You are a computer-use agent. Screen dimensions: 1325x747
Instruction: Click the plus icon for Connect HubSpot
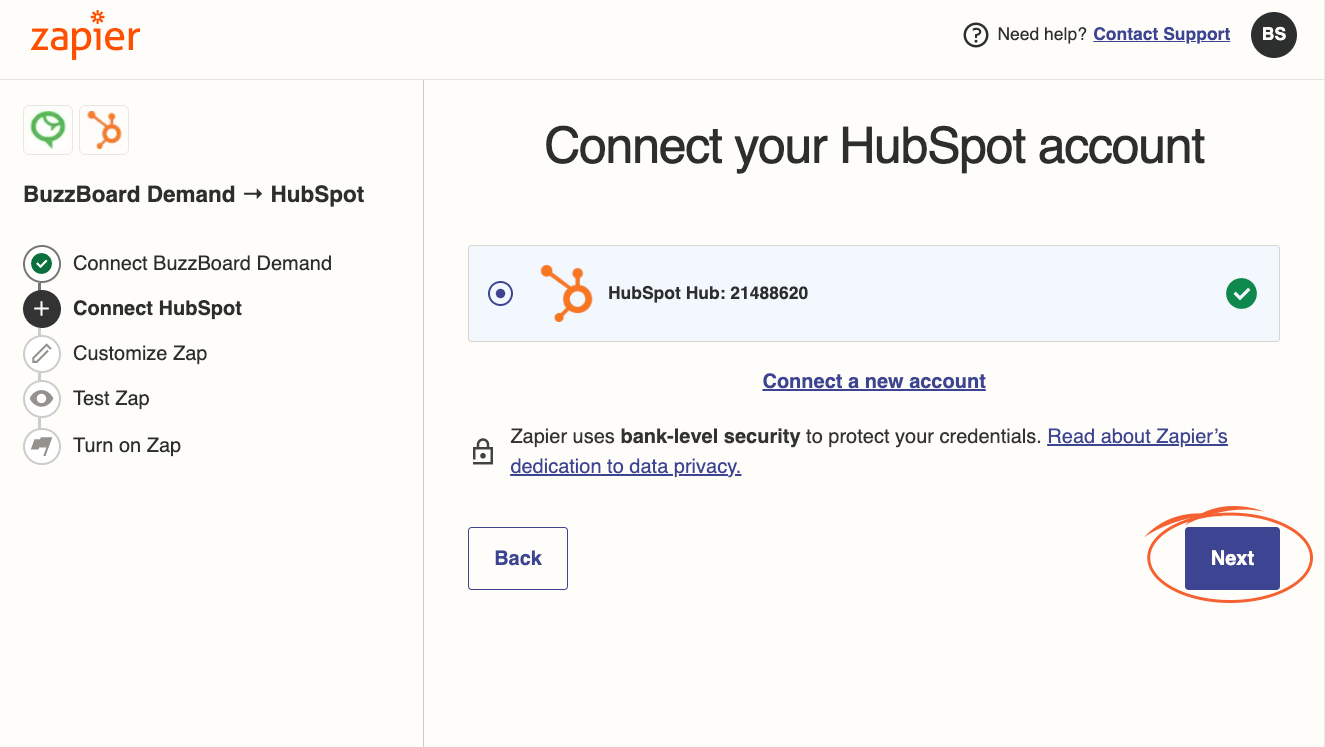(41, 309)
